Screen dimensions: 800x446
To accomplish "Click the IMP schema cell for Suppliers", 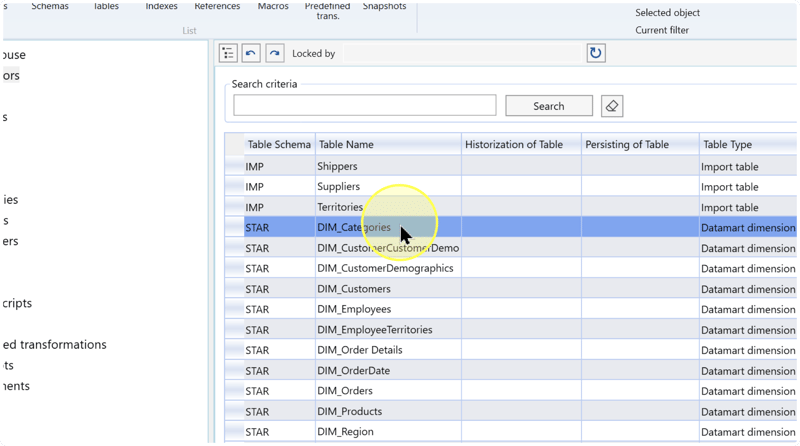I will click(279, 187).
